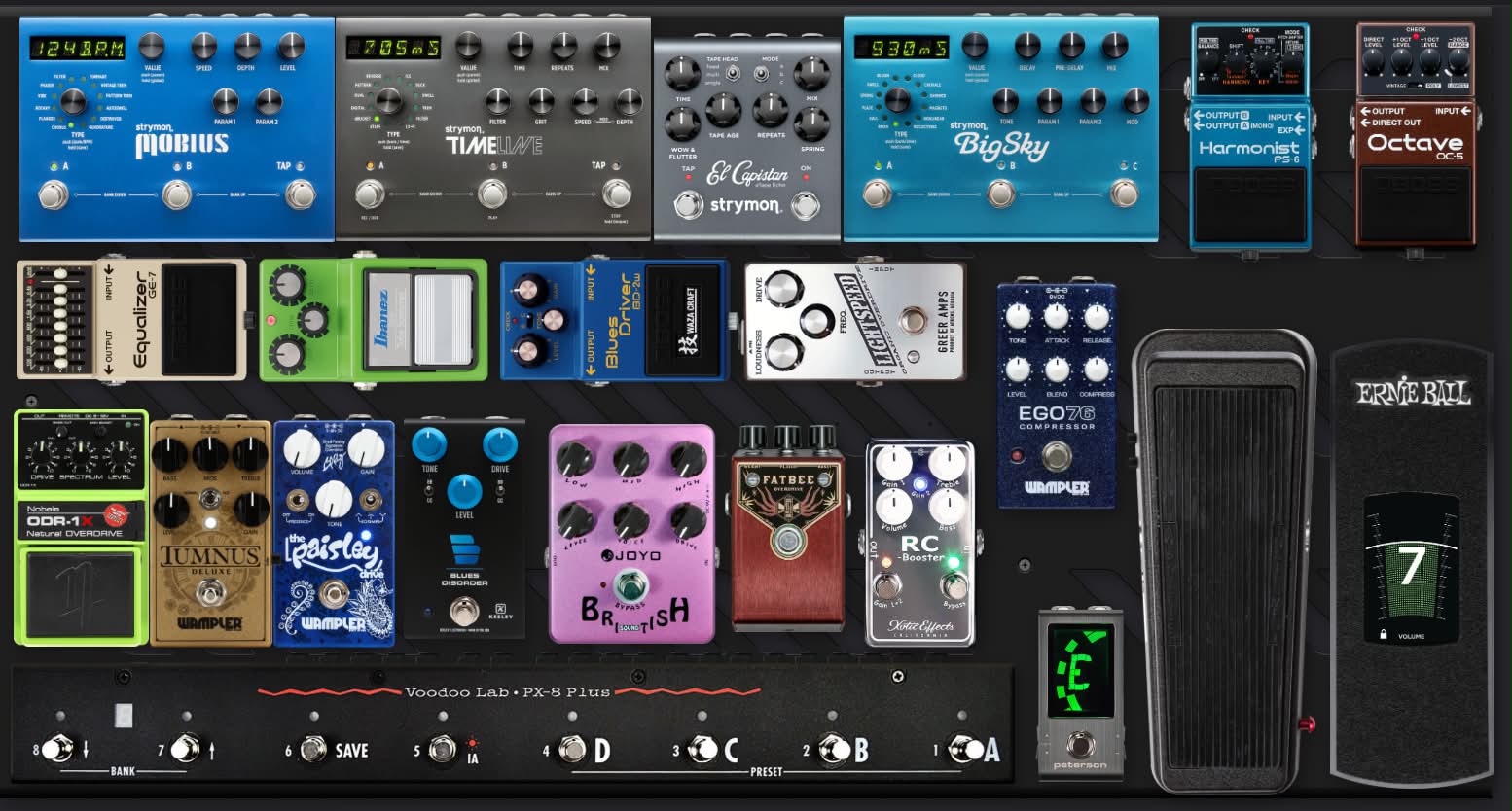Click the Ego76 Compressor ATTACK knob
The image size is (1512, 811).
tap(1057, 316)
